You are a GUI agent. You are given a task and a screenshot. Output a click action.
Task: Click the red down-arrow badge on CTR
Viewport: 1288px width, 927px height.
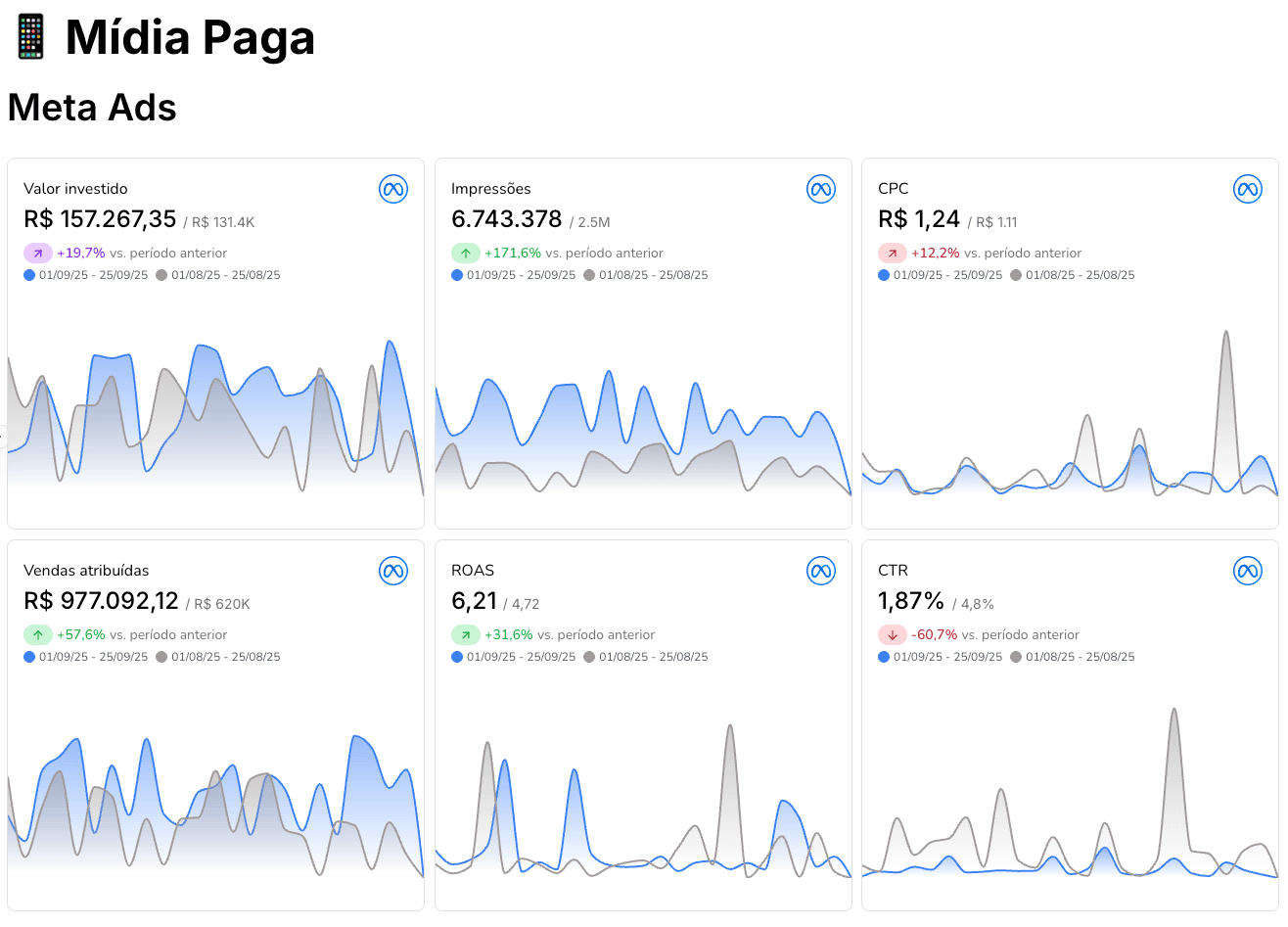(893, 634)
